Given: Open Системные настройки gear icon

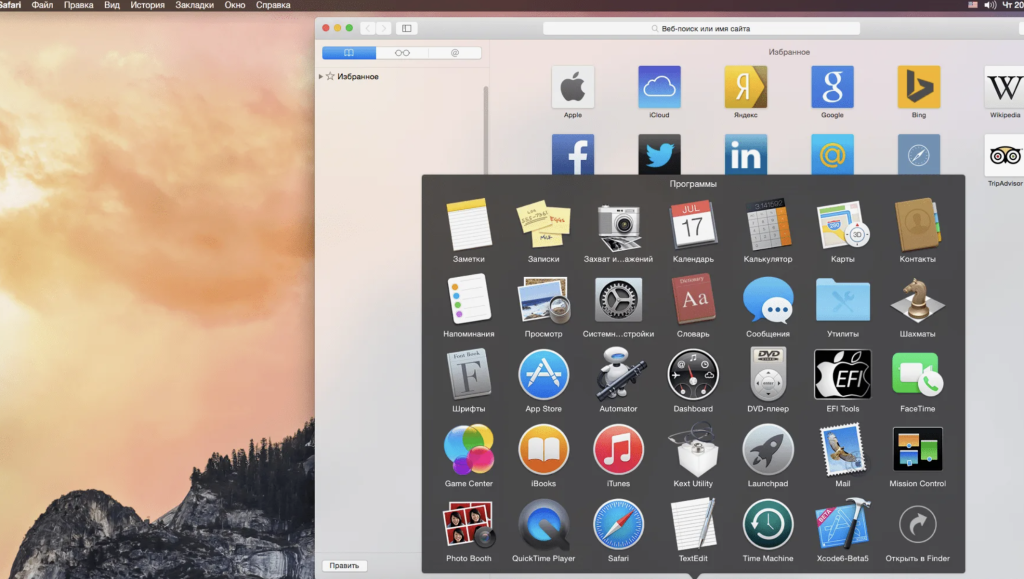Looking at the screenshot, I should pos(618,300).
